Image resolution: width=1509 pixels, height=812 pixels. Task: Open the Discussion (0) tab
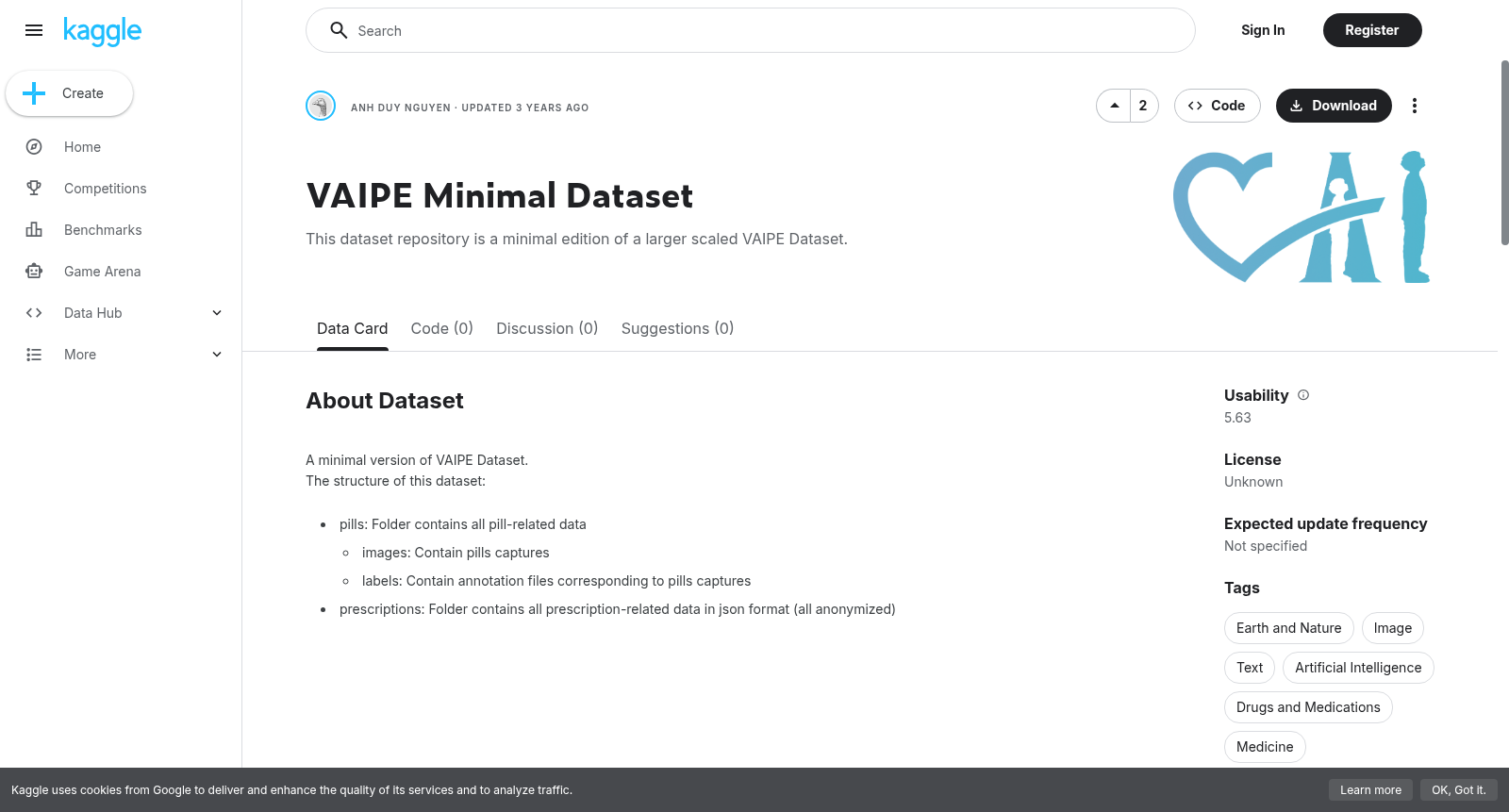pos(547,328)
